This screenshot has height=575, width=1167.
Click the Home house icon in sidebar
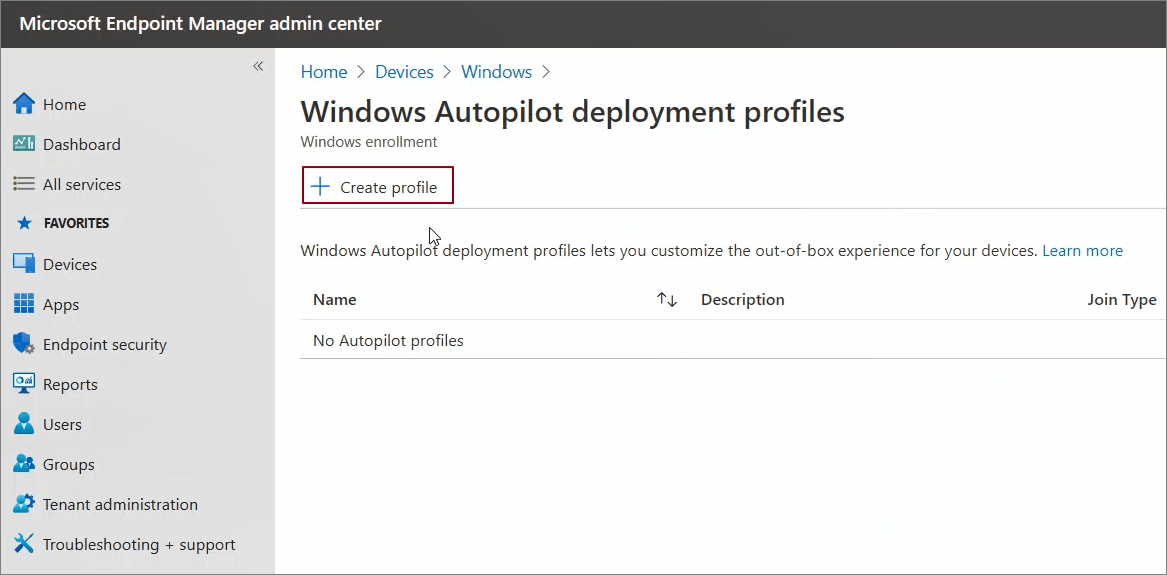click(24, 104)
